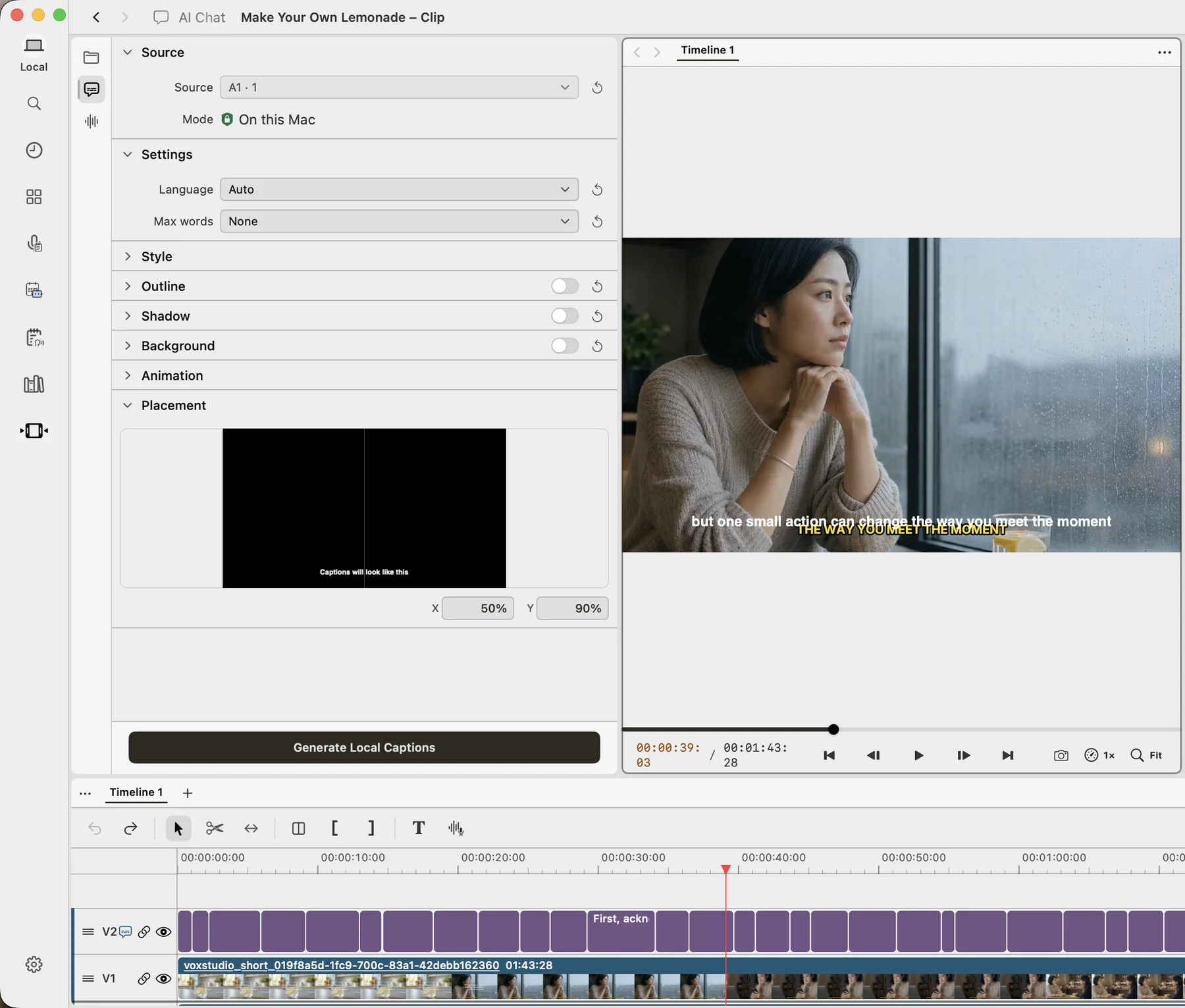This screenshot has height=1008, width=1185.
Task: Click the placement Y 90% field
Action: (572, 608)
